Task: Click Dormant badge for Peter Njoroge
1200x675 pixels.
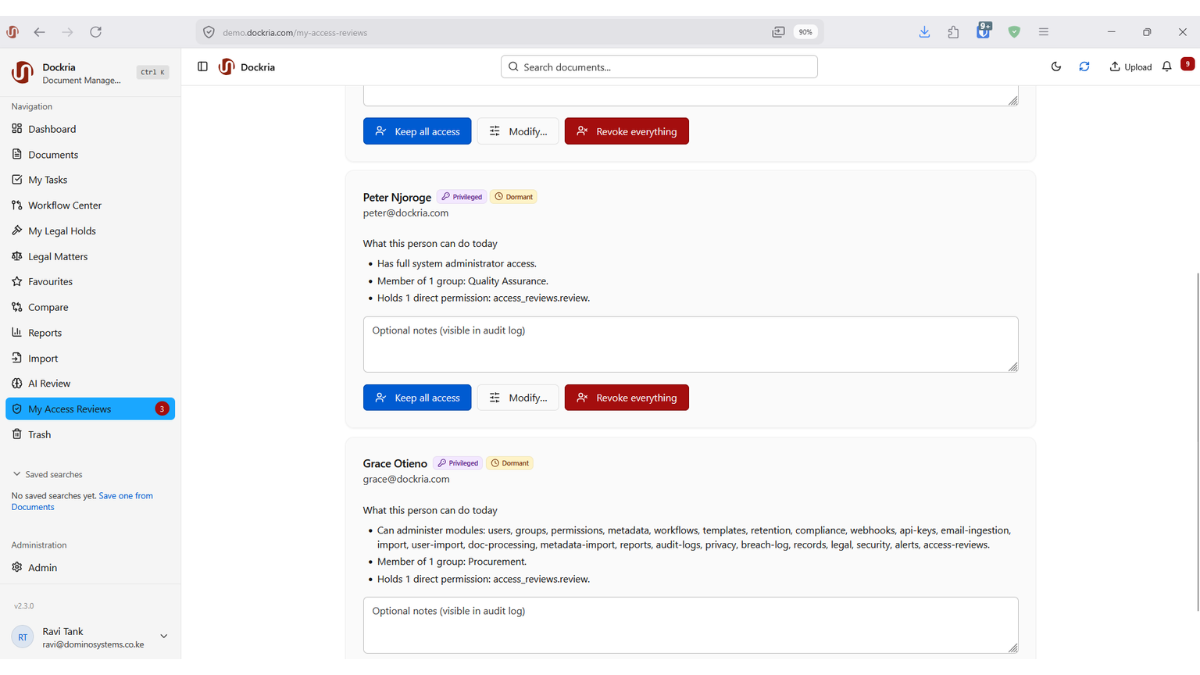Action: coord(514,197)
